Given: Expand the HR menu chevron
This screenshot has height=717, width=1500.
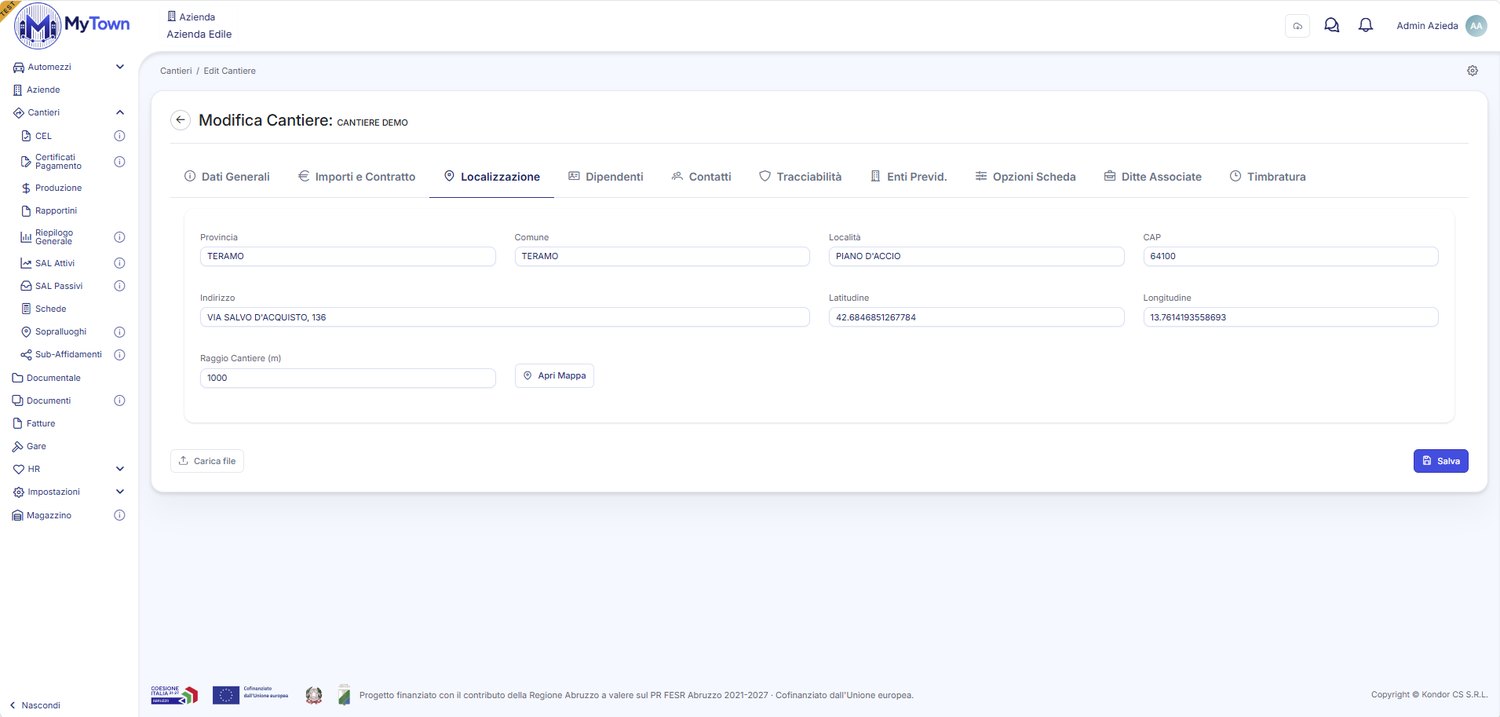Looking at the screenshot, I should [120, 469].
